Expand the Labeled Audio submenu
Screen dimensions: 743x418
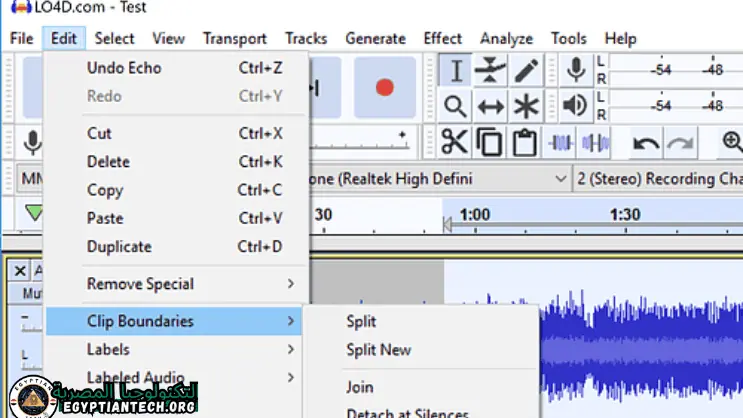pos(174,378)
